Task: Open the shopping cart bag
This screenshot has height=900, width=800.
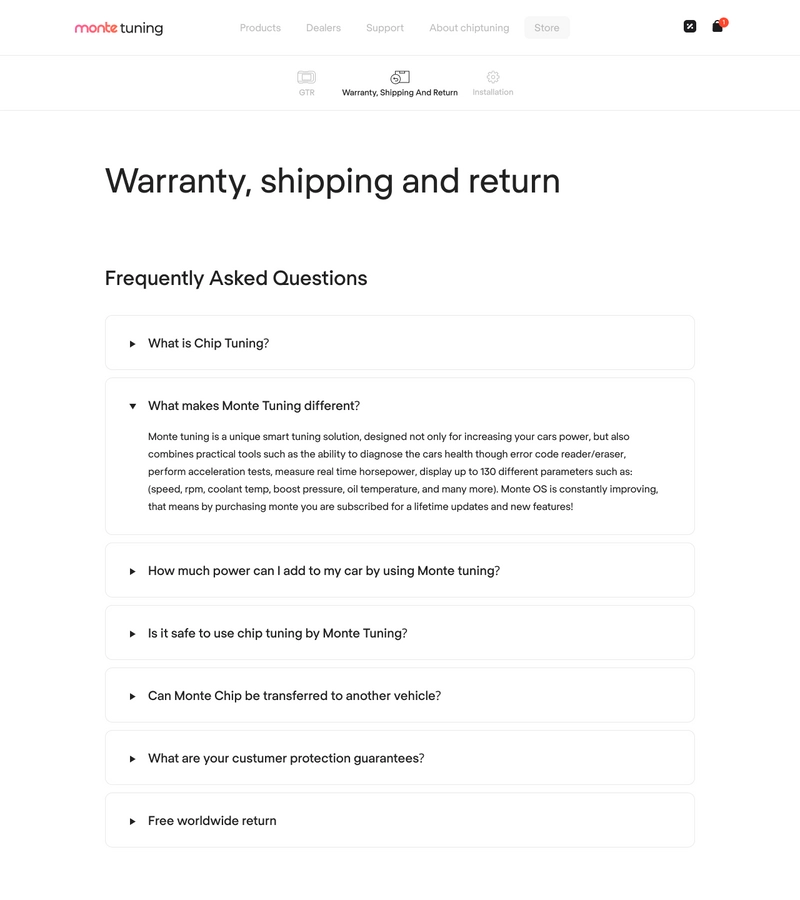Action: pos(717,27)
